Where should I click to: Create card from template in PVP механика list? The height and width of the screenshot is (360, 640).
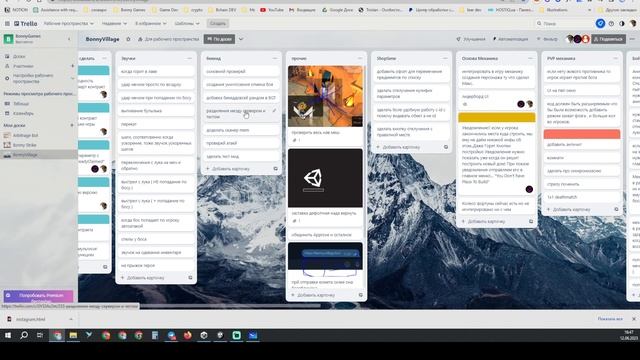pyautogui.click(x=616, y=209)
